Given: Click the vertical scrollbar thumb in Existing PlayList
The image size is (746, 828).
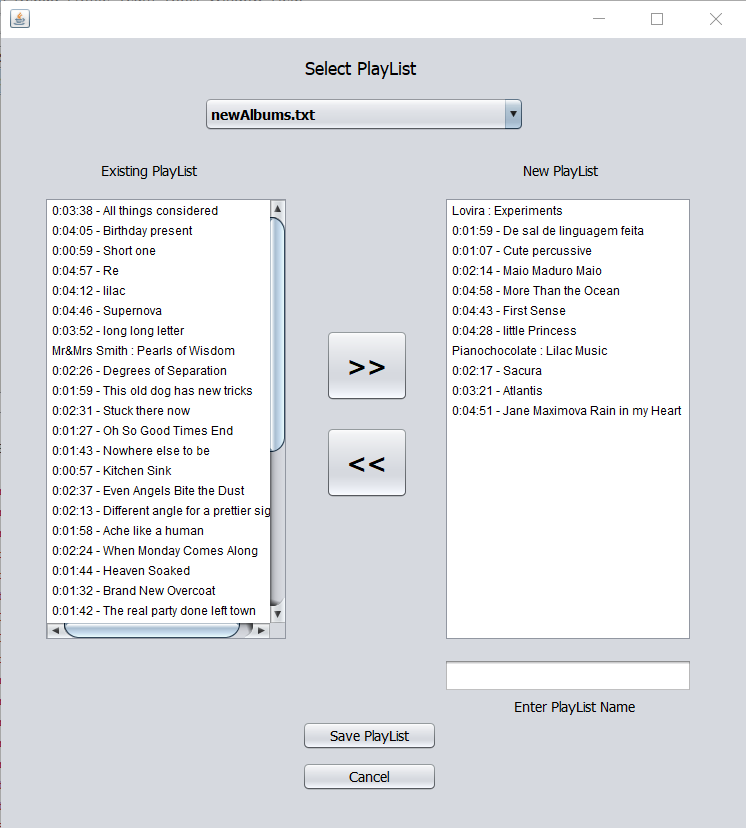Looking at the screenshot, I should coord(278,335).
